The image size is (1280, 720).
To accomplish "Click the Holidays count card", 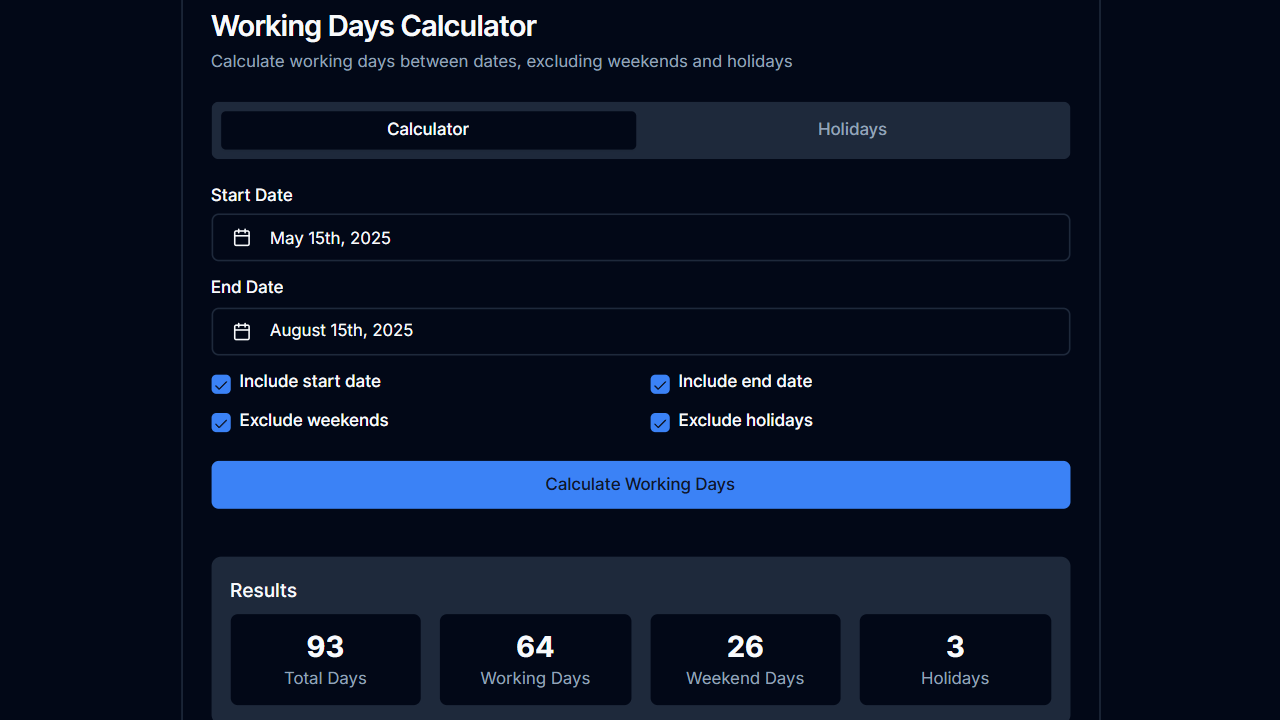I will (x=955, y=659).
